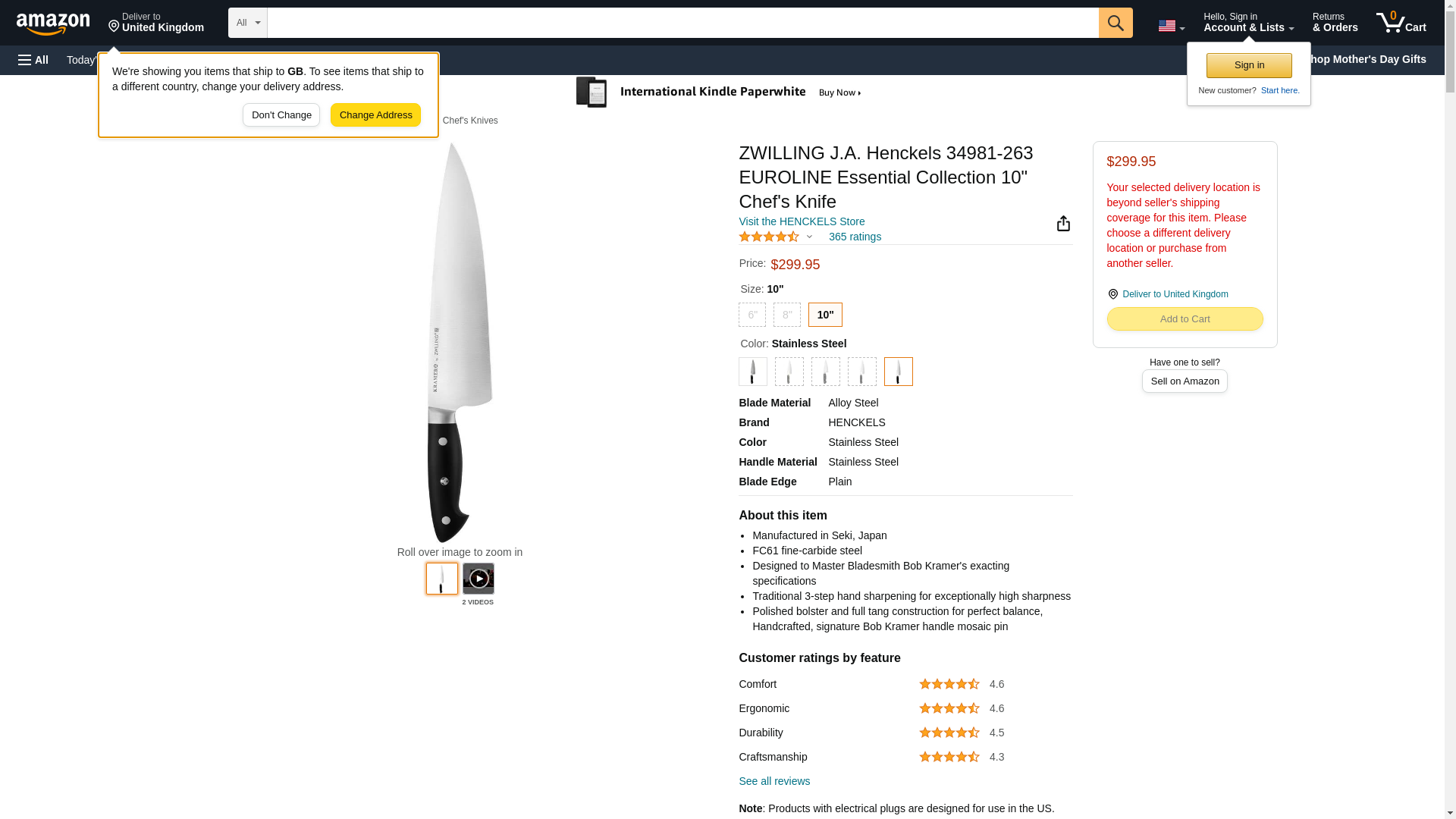Open the All hamburger menu
Viewport: 1456px width, 819px height.
pyautogui.click(x=33, y=60)
